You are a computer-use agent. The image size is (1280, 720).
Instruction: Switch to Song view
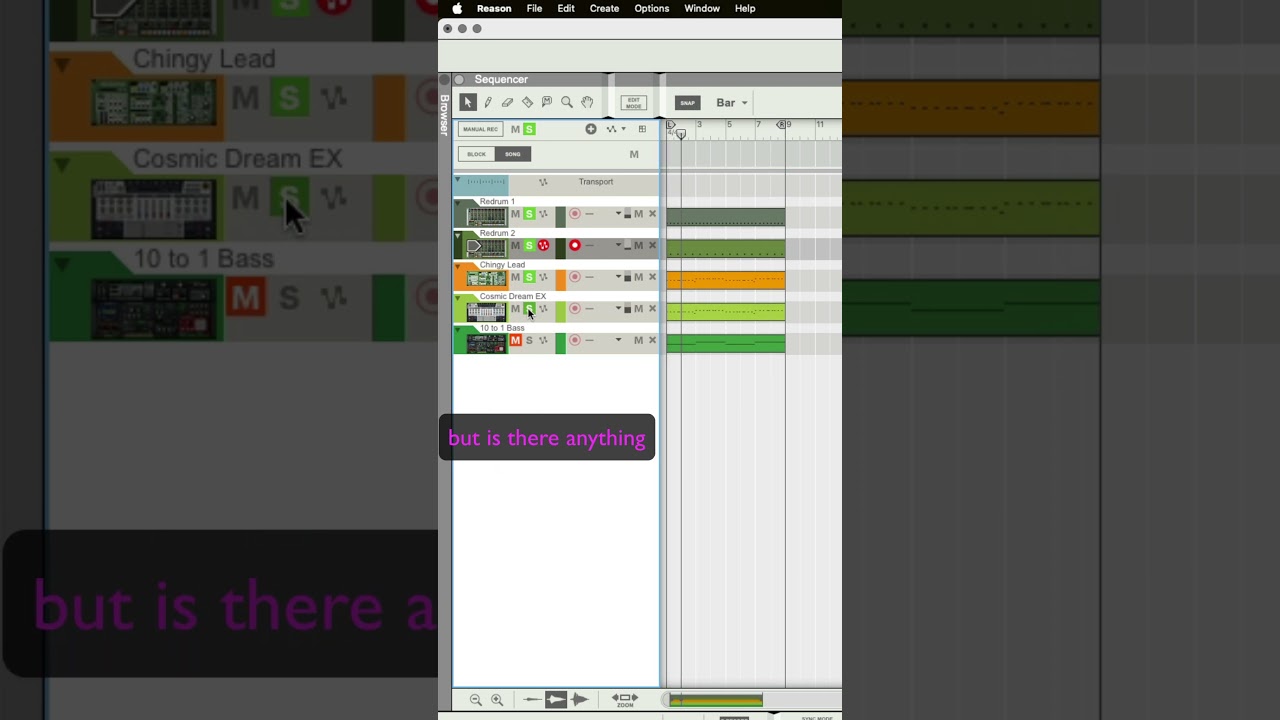click(512, 154)
